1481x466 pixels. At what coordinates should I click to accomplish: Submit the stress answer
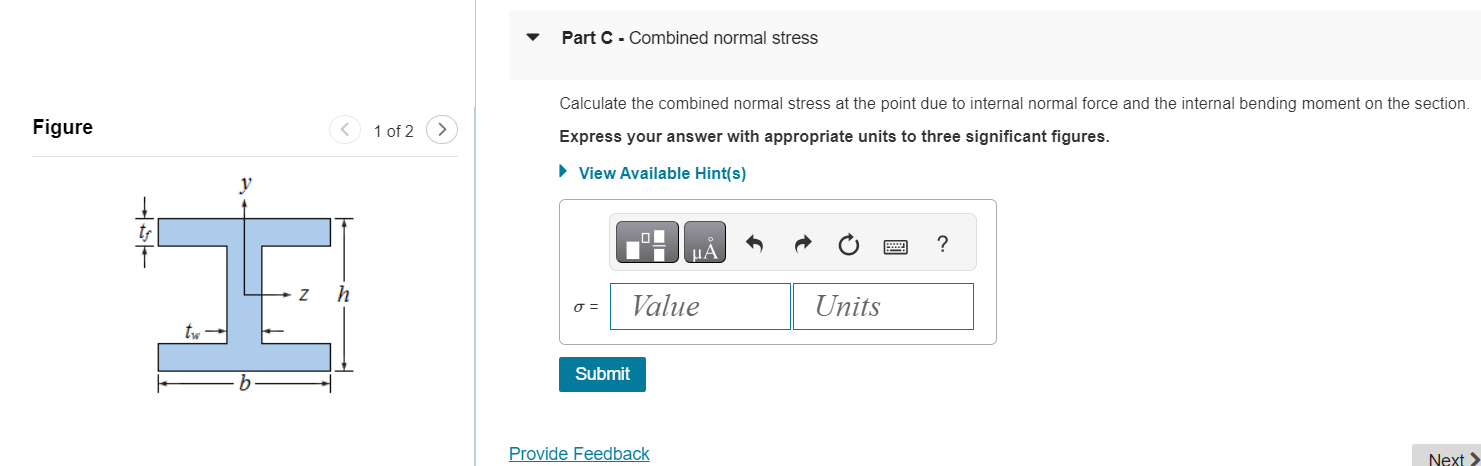click(x=602, y=374)
